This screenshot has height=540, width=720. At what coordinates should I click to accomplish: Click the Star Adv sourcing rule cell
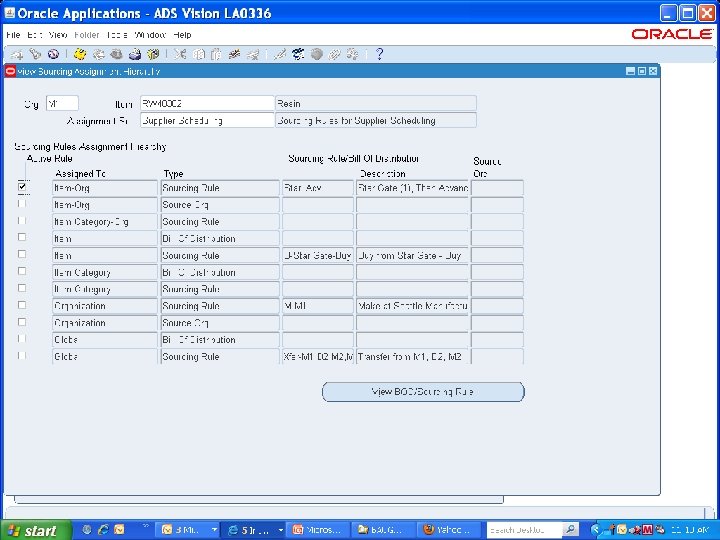pos(317,188)
